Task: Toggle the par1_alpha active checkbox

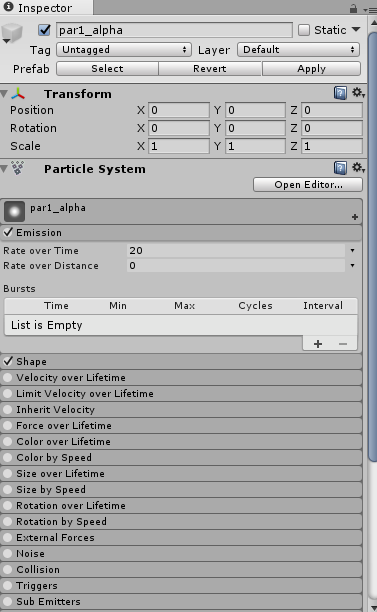Action: pos(44,30)
